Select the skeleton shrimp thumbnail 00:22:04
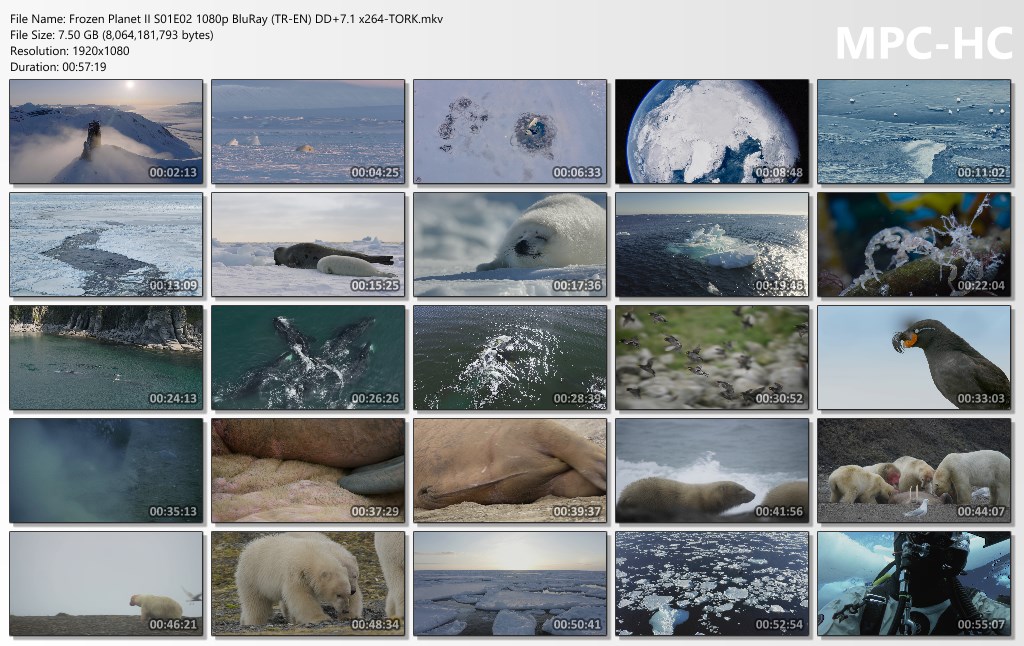Viewport: 1024px width, 646px height. pos(914,244)
